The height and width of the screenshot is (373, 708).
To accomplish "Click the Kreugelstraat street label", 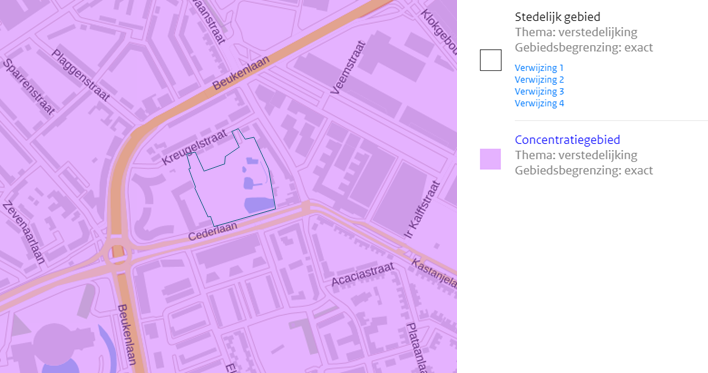I will [x=193, y=148].
